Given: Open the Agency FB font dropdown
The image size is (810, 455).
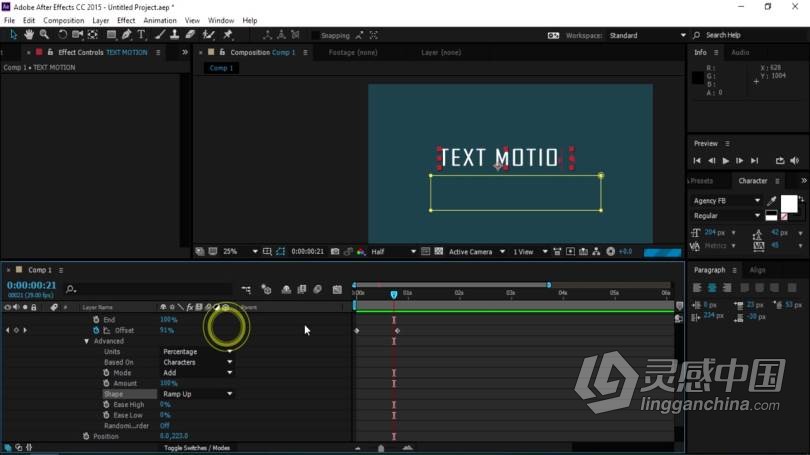Looking at the screenshot, I should 726,201.
